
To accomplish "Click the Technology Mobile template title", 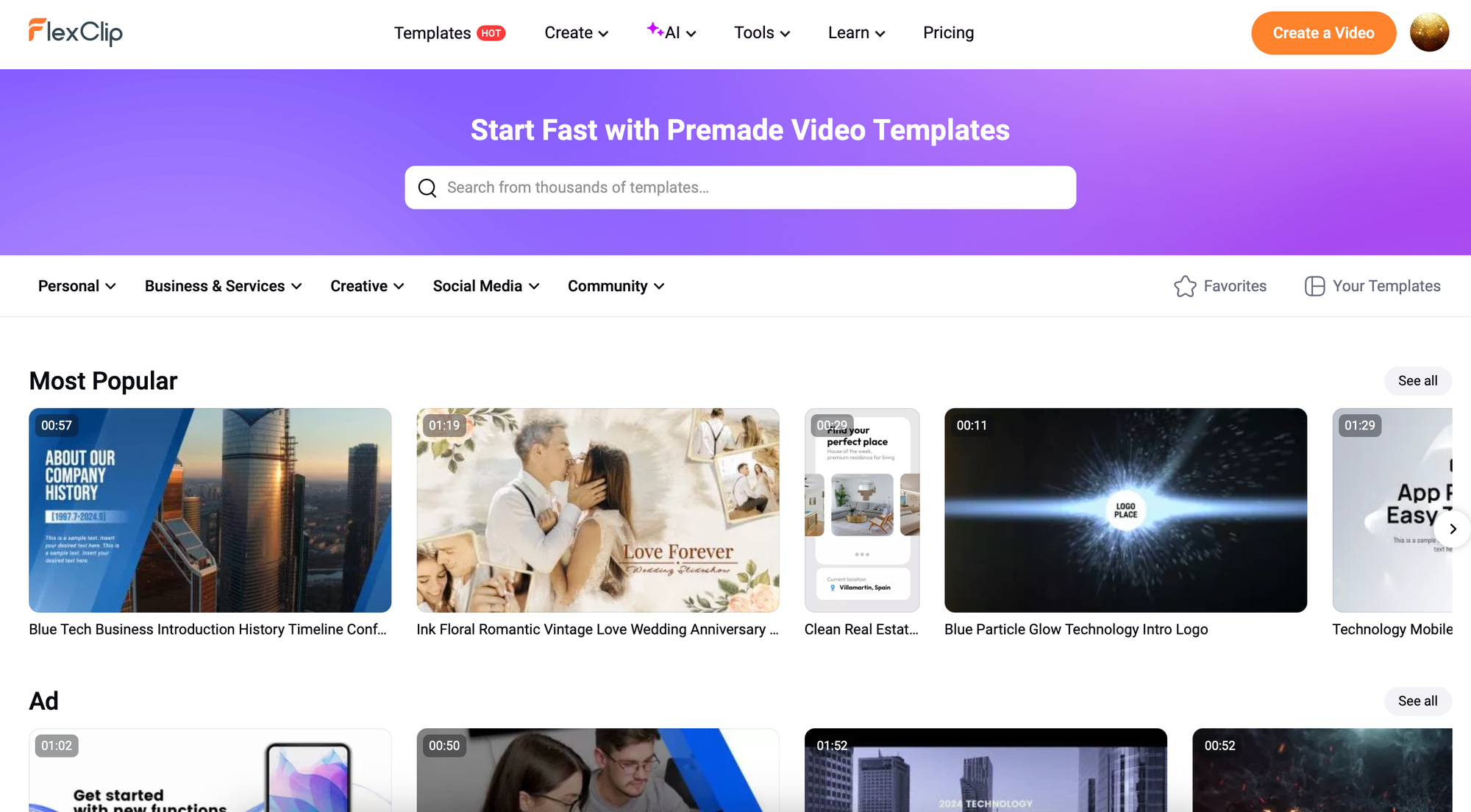I will click(1392, 630).
